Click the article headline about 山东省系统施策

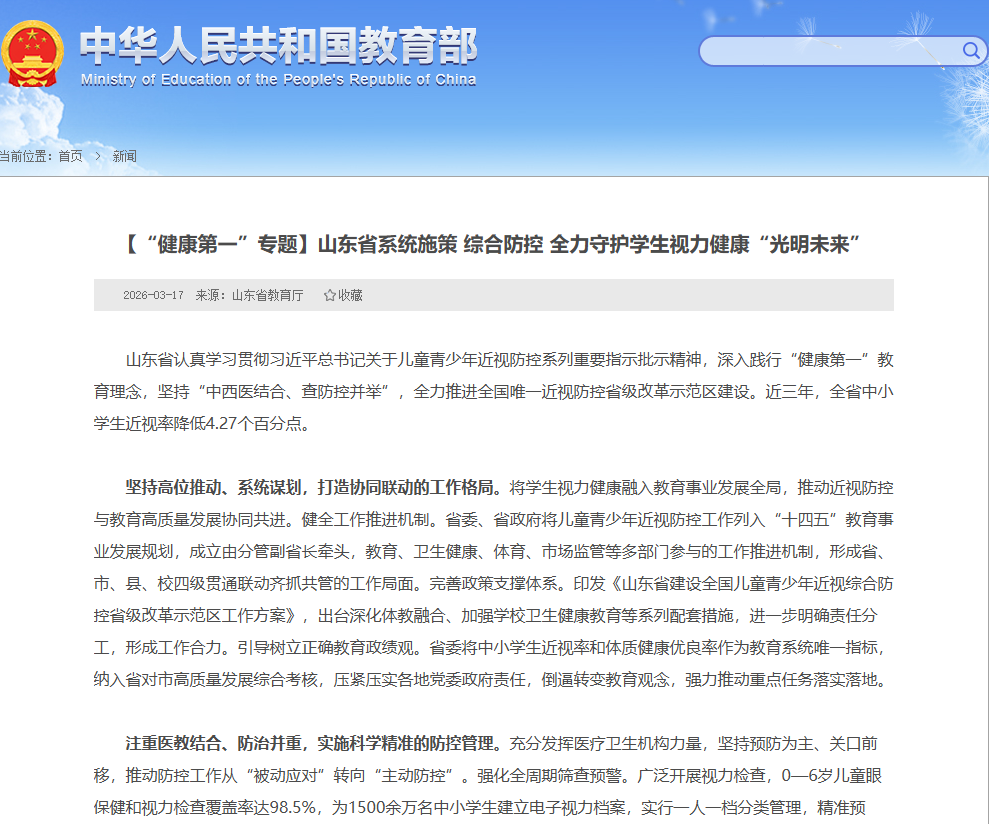(494, 244)
